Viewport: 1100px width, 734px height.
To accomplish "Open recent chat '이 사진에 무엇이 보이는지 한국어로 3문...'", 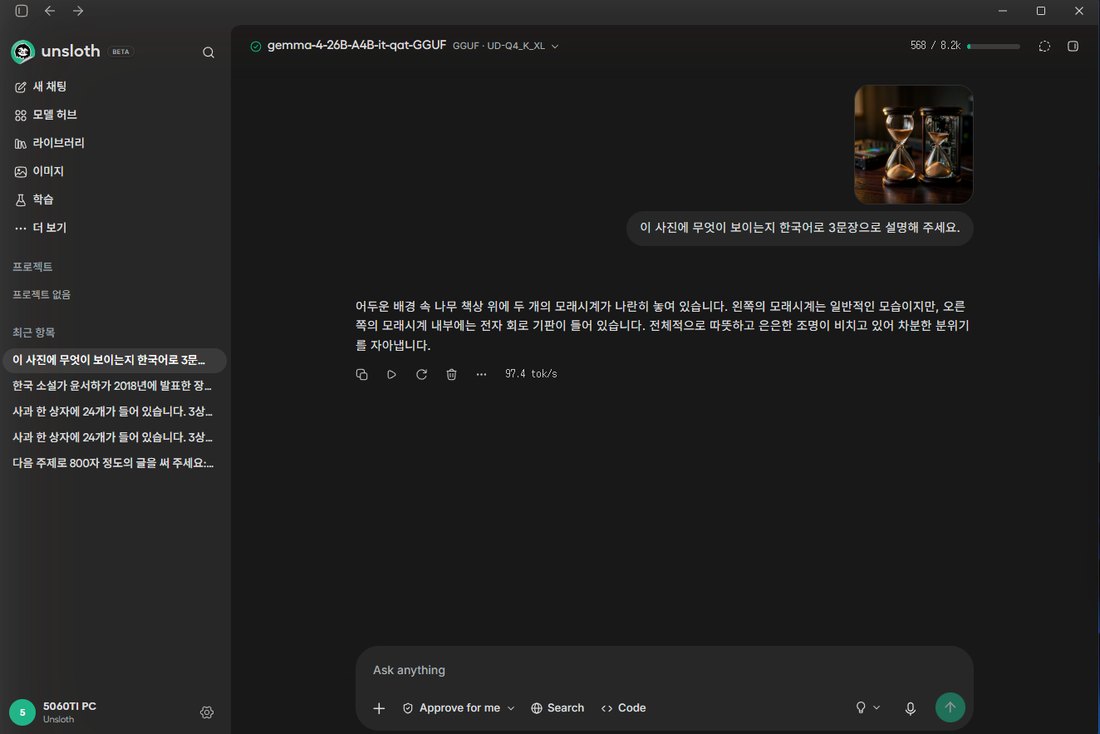I will coord(114,360).
